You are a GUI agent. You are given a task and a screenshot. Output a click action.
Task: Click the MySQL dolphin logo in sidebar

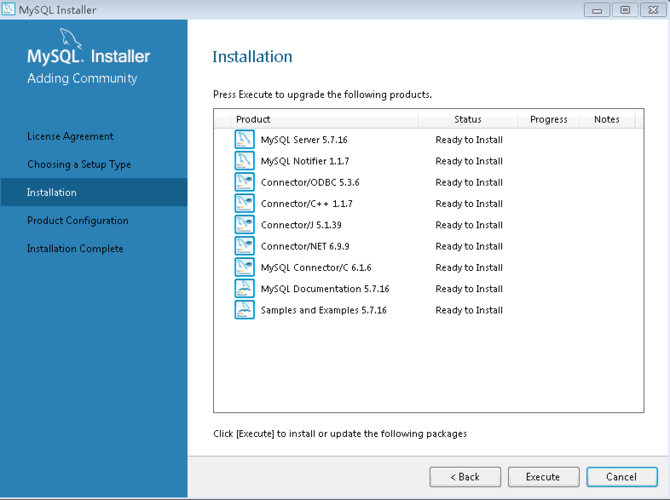click(70, 38)
